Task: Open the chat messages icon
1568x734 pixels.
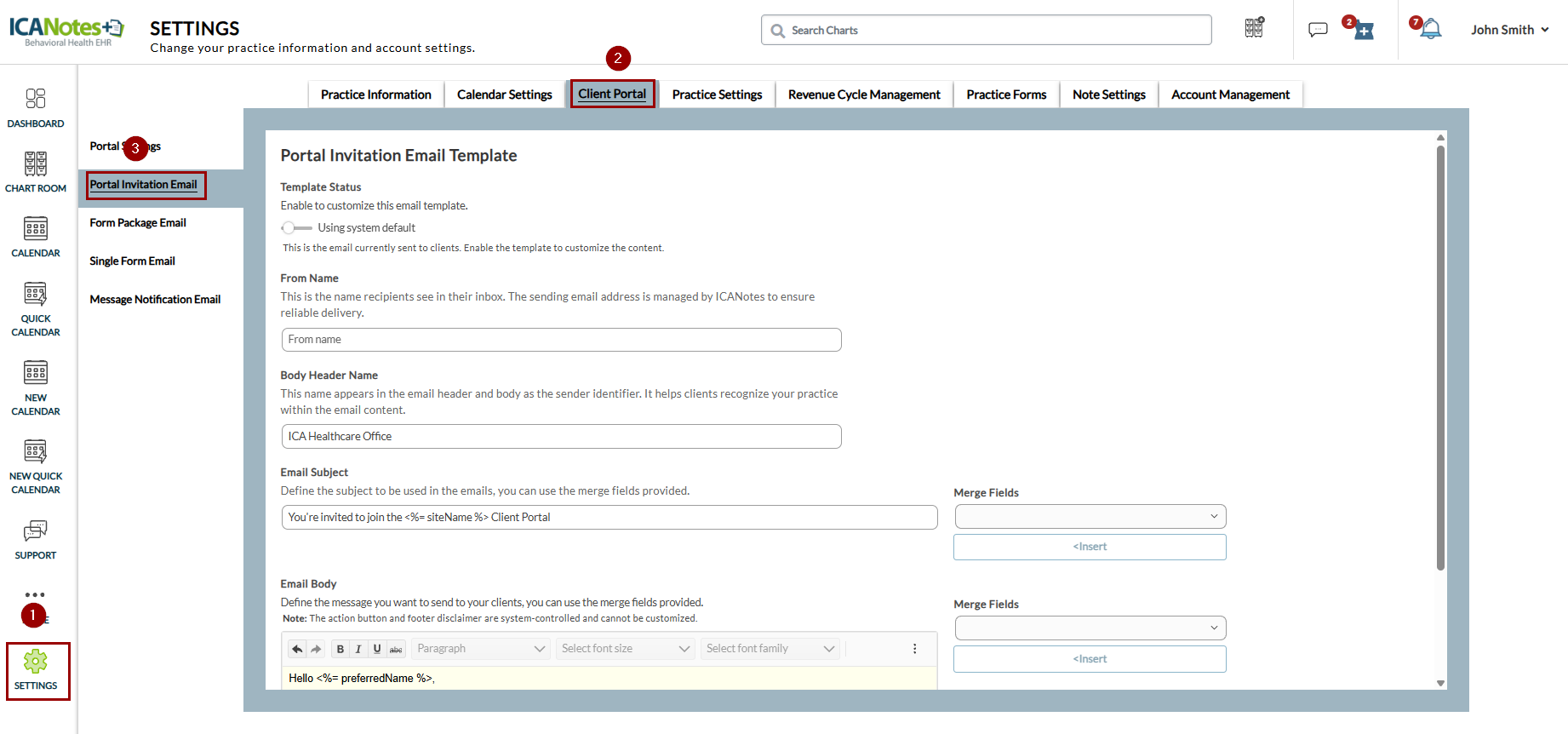Action: (x=1318, y=31)
